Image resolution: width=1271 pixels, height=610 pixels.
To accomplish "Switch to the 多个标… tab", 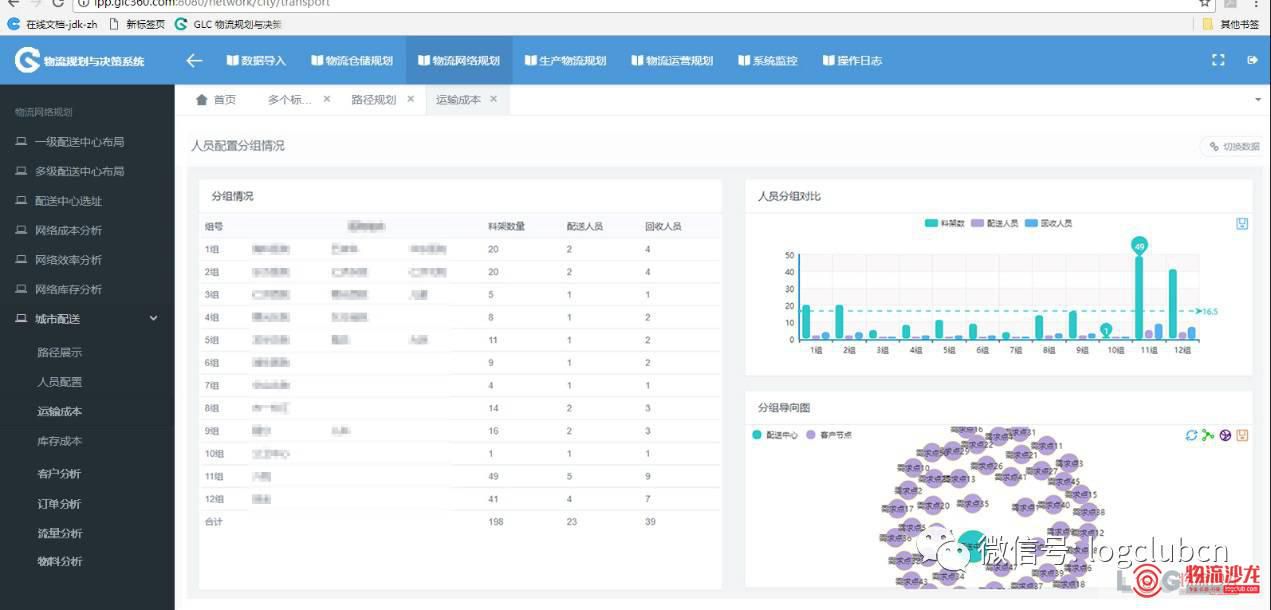I will [x=289, y=100].
